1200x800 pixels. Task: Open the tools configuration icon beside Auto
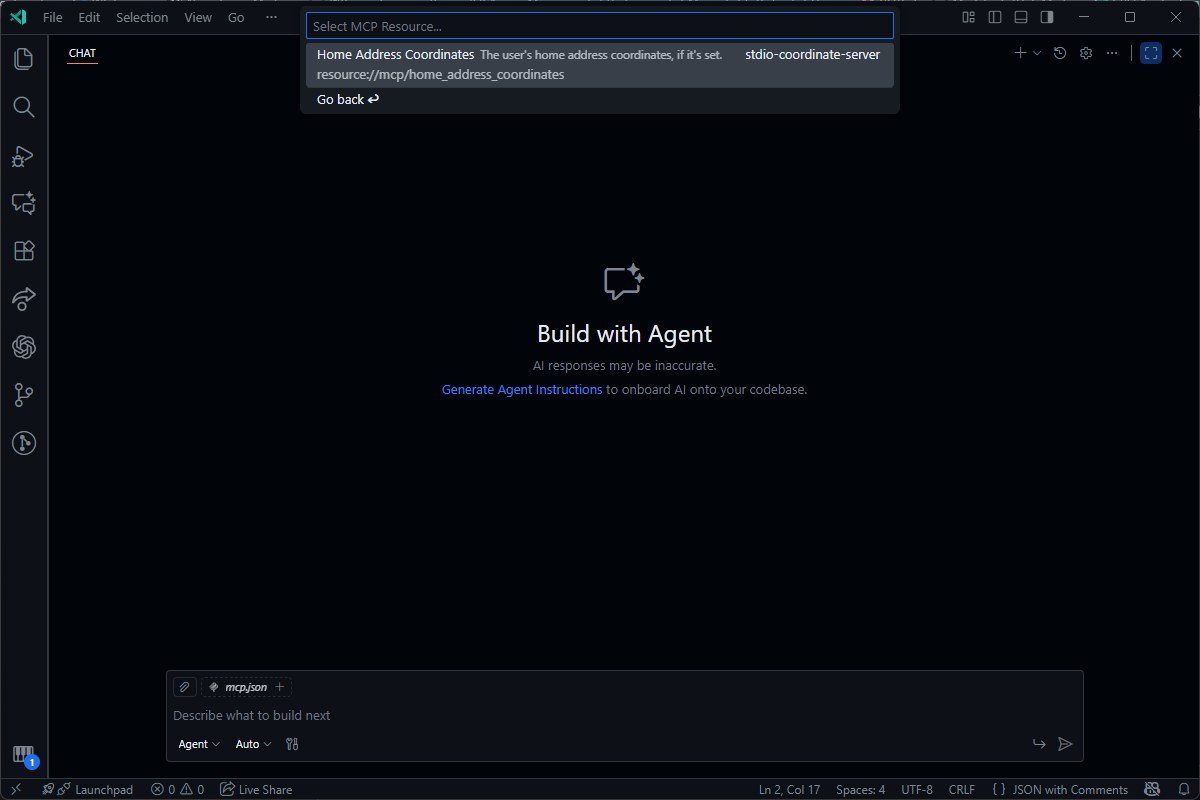tap(291, 743)
